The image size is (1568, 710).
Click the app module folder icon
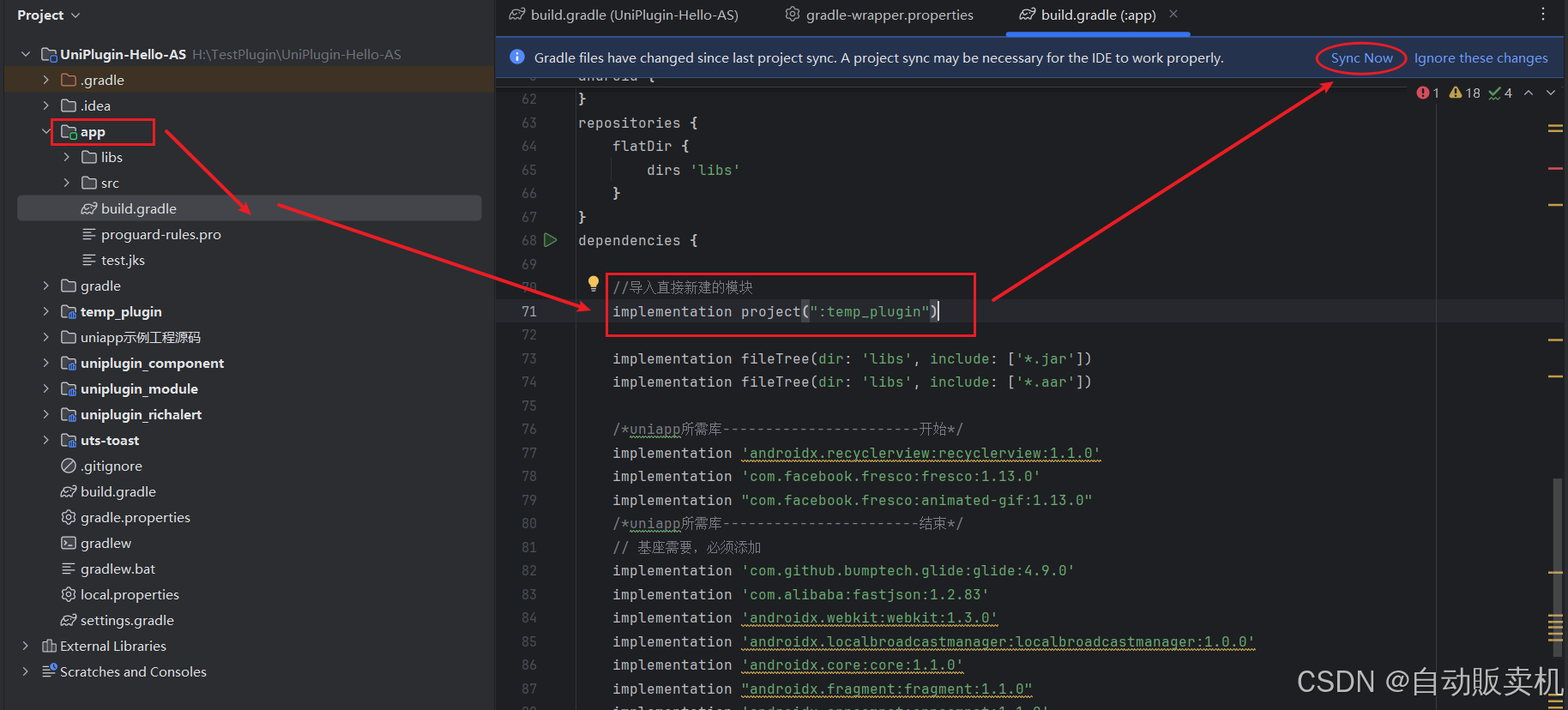click(x=69, y=131)
